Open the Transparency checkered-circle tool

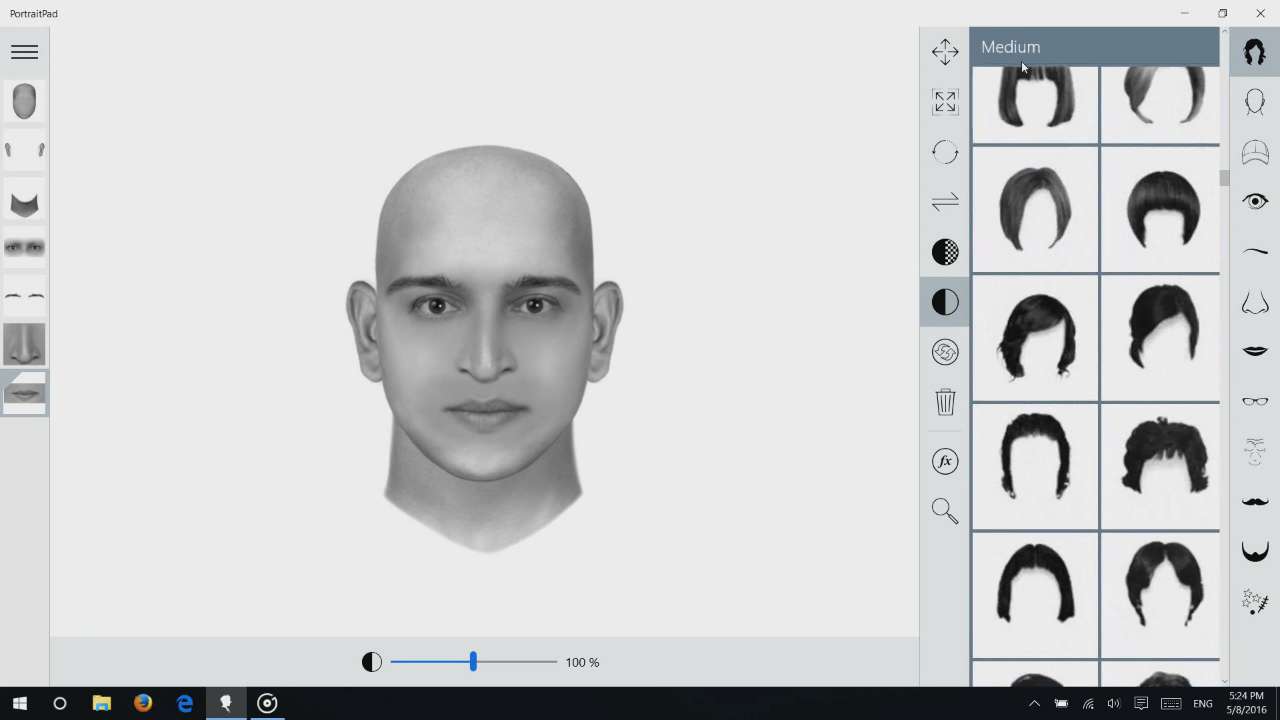pos(945,252)
